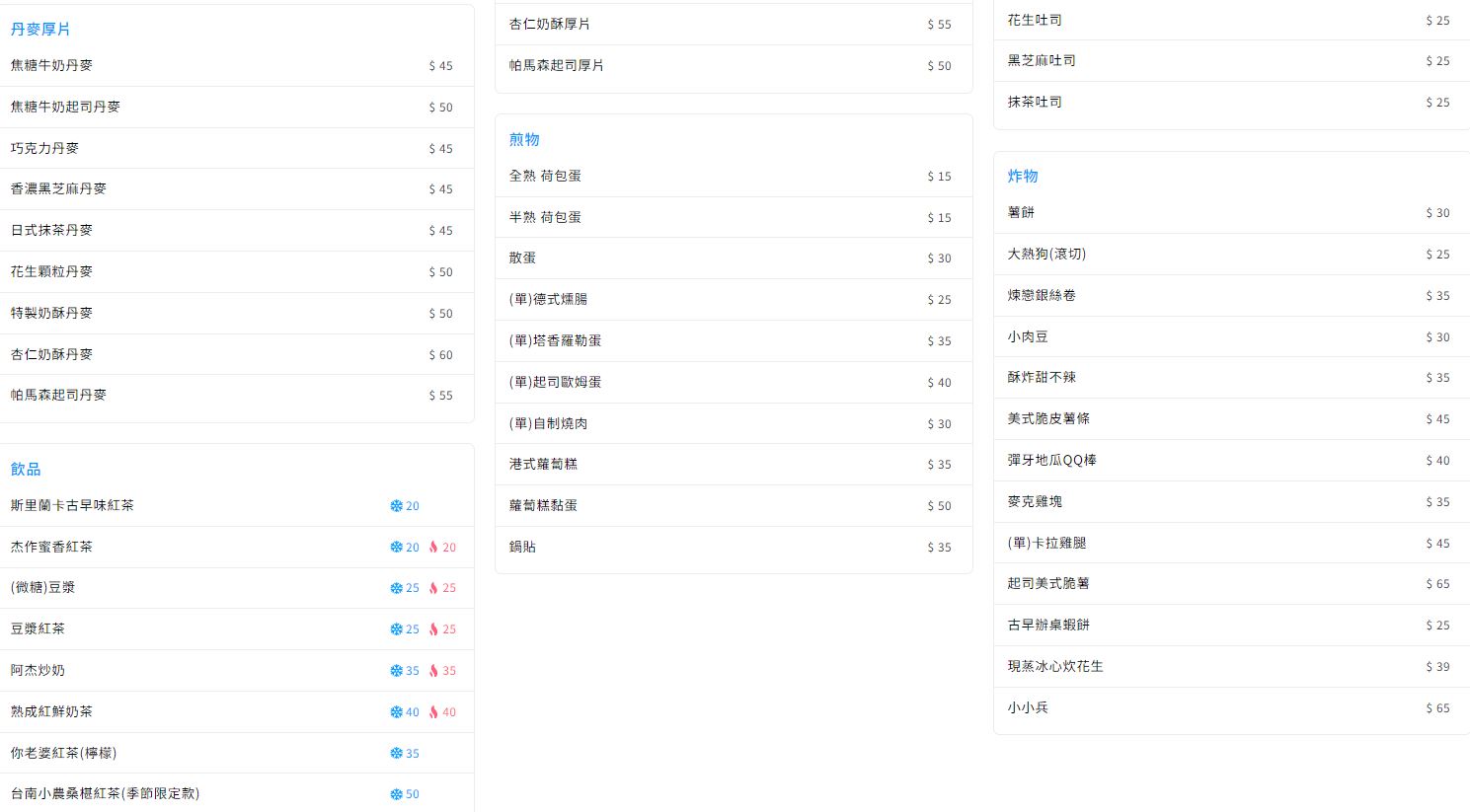
Task: Choose the 焦糖牛奶丹麥 menu item
Action: coord(237,66)
